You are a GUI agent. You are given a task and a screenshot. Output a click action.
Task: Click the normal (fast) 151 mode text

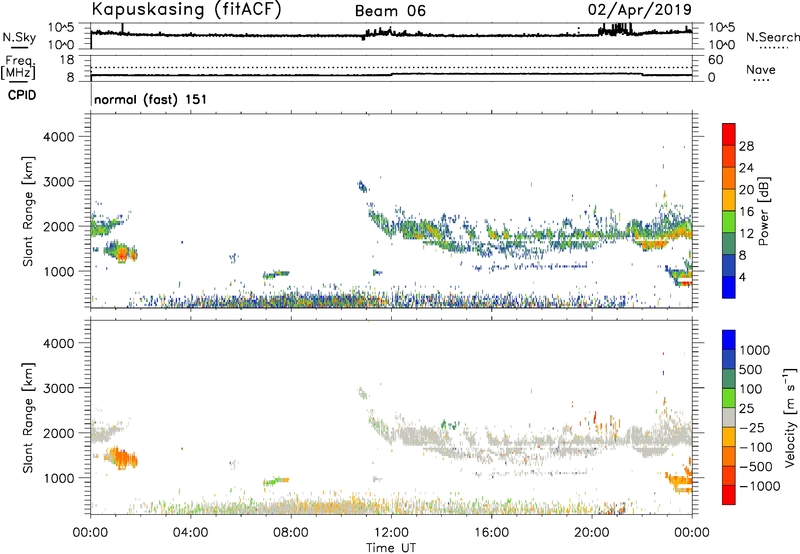click(x=151, y=99)
